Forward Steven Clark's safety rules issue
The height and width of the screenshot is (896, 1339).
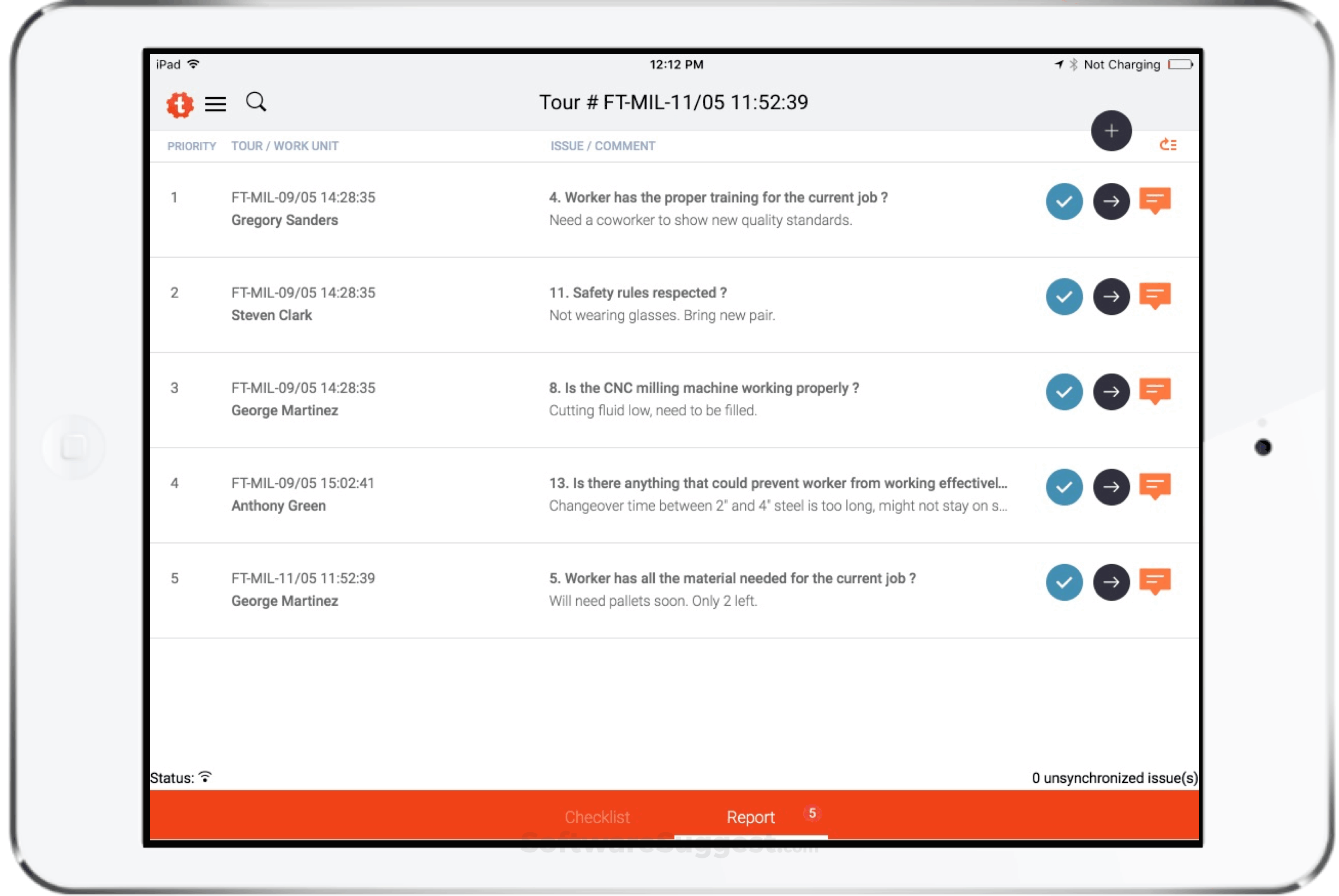click(1110, 296)
